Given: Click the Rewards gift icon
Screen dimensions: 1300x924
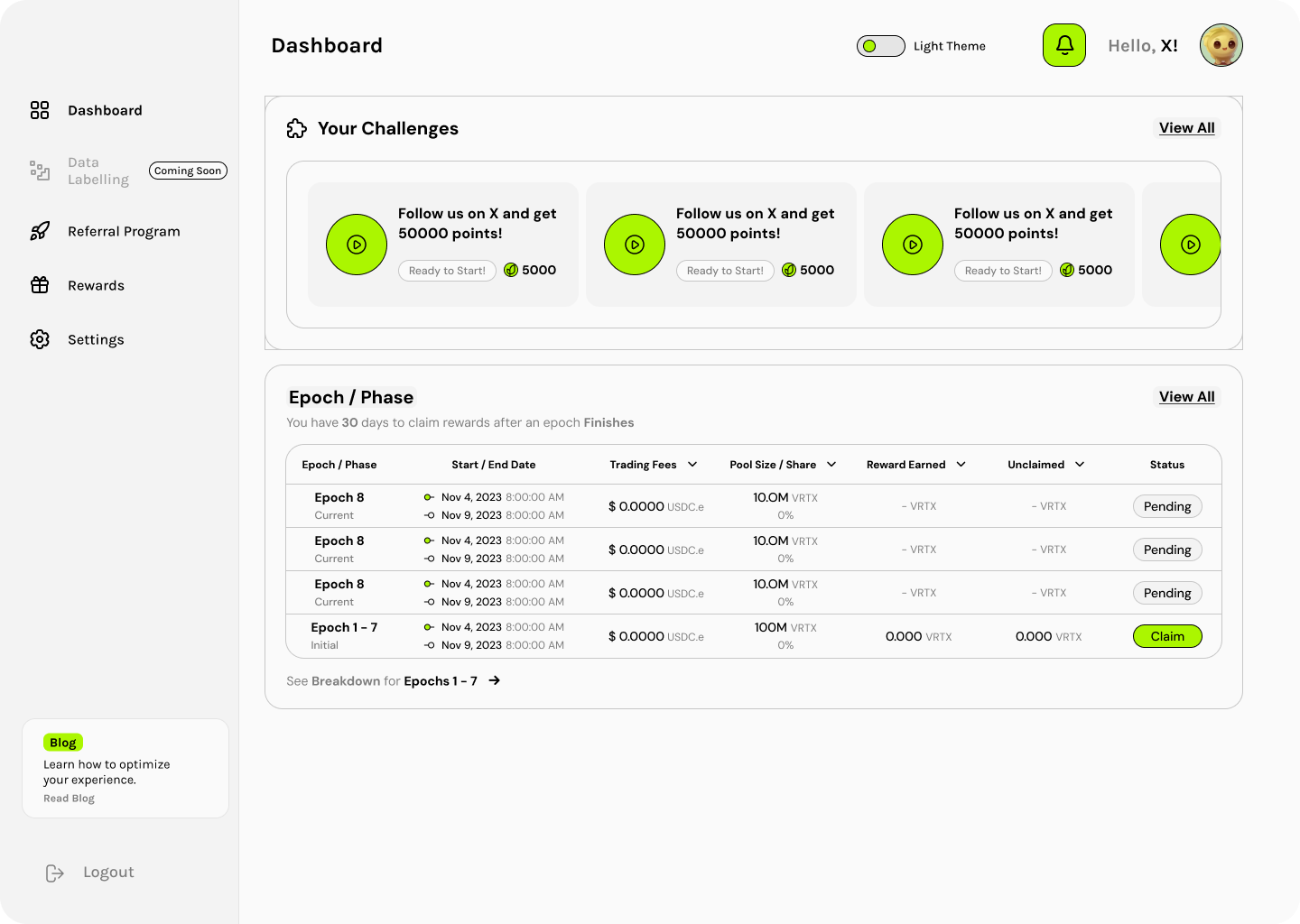Looking at the screenshot, I should [40, 285].
